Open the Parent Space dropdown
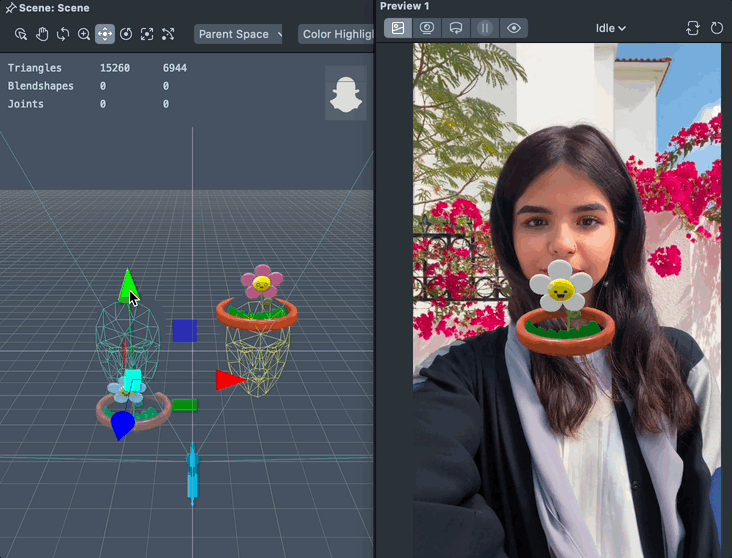The image size is (732, 558). coord(238,34)
